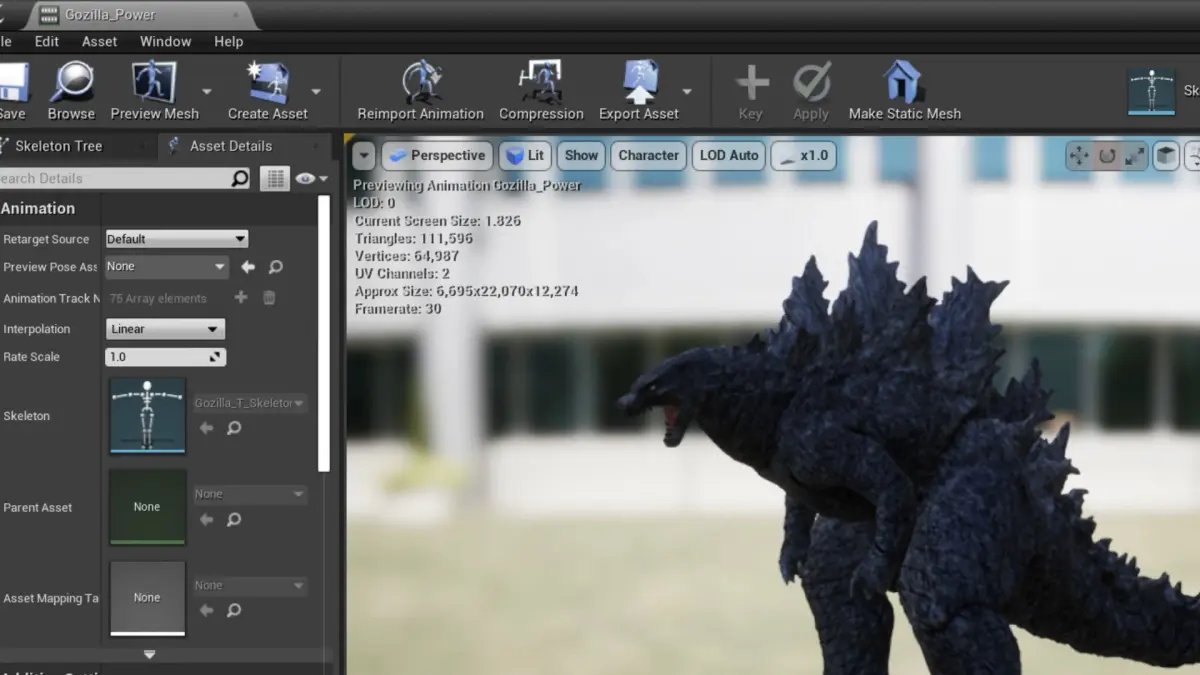
Task: Open Preview Mesh dropdown arrow
Action: pyautogui.click(x=207, y=91)
